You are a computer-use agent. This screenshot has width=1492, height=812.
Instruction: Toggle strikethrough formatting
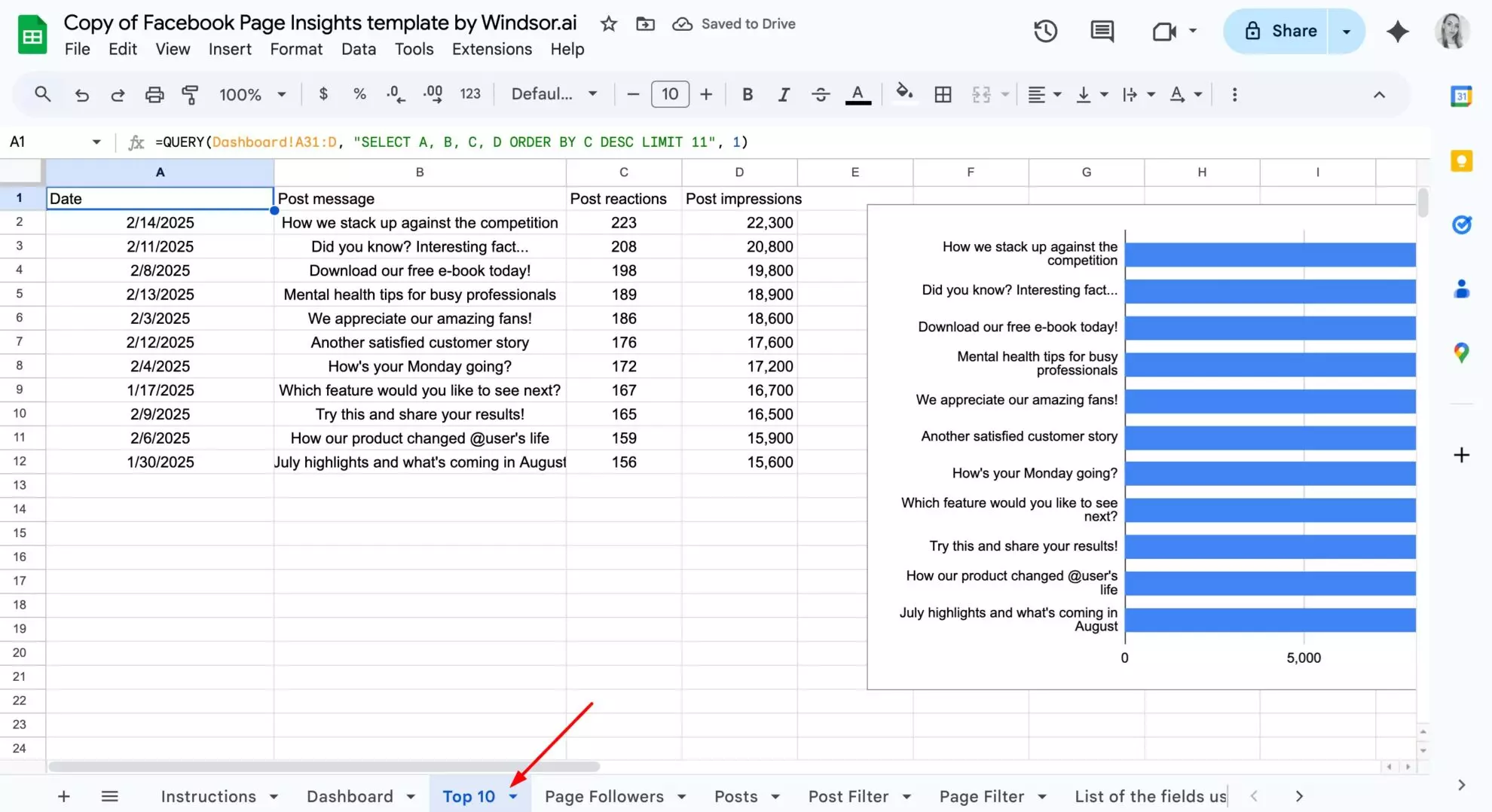[x=821, y=94]
